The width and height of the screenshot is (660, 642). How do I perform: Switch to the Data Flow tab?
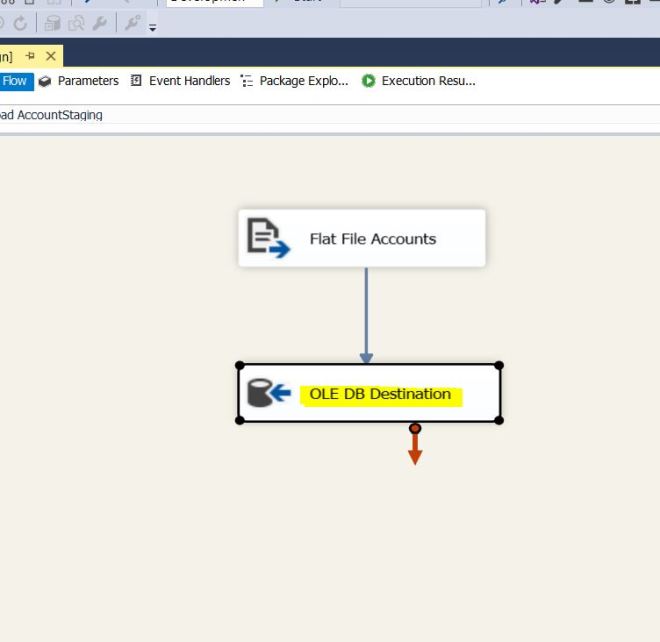pyautogui.click(x=15, y=81)
